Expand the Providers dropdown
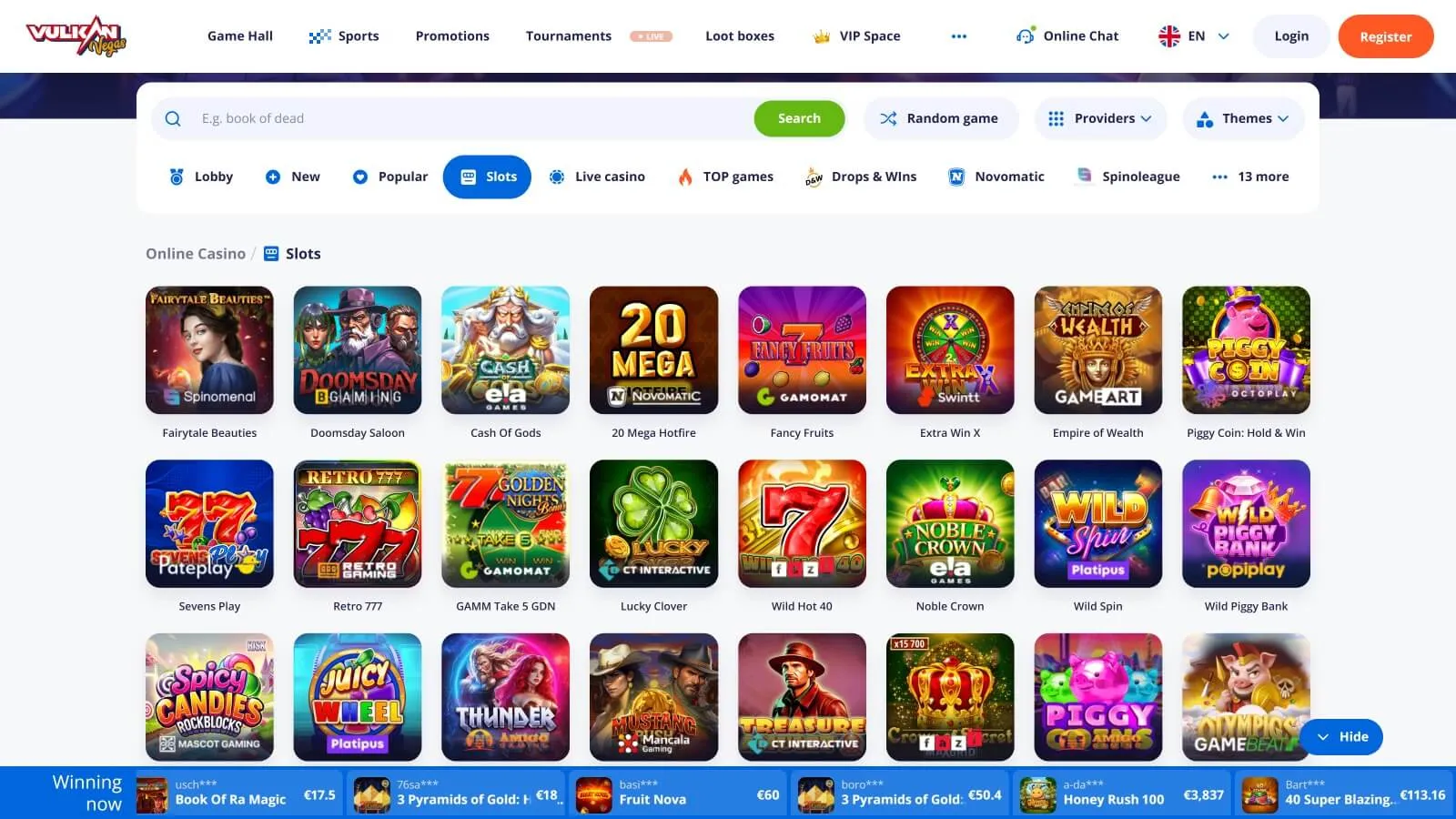Image resolution: width=1456 pixels, height=819 pixels. (1100, 118)
